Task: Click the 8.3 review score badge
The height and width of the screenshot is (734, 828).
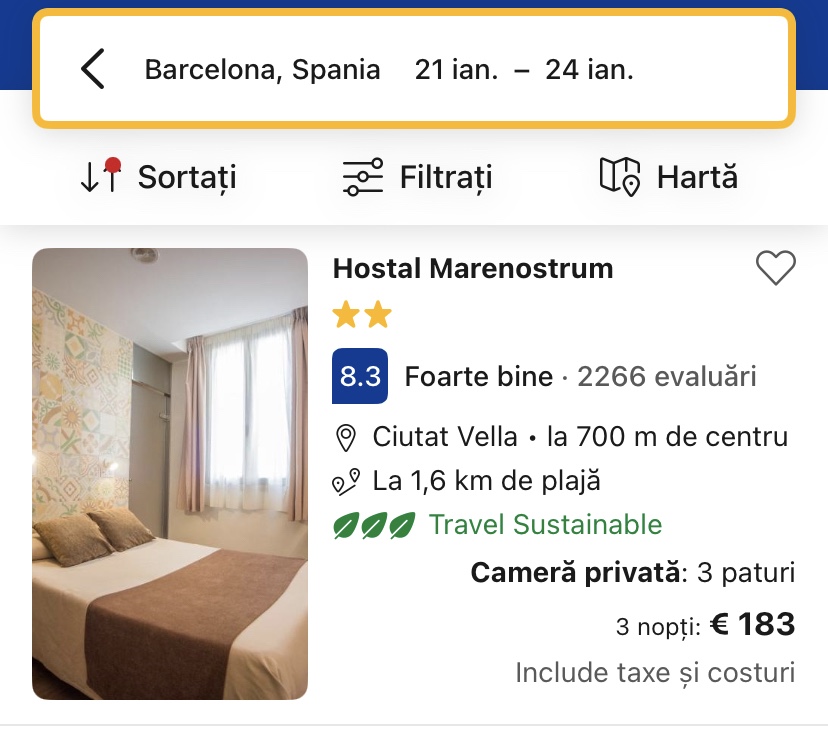Action: point(360,377)
